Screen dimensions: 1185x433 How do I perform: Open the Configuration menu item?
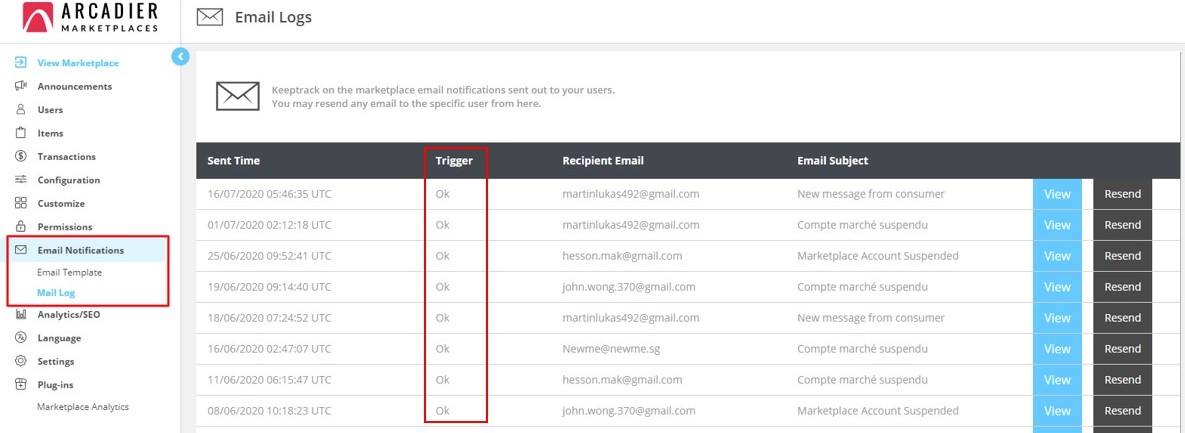click(69, 180)
